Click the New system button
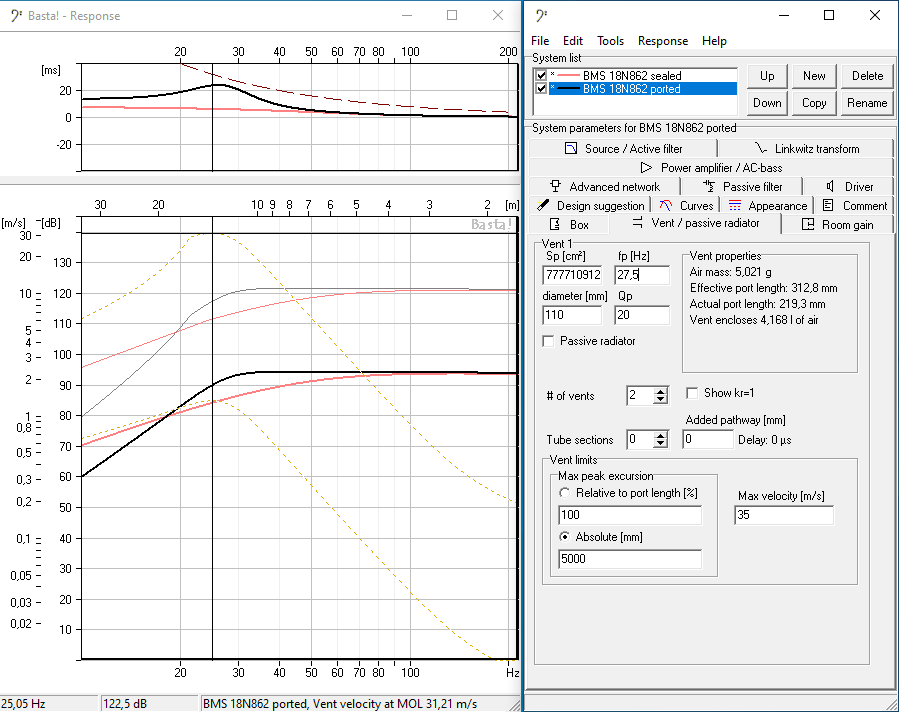This screenshot has height=712, width=899. (x=814, y=76)
